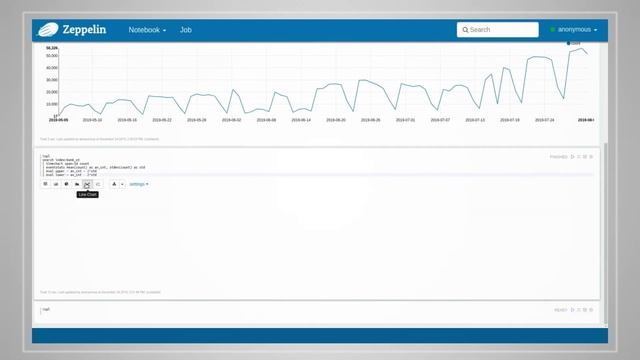Open the Notebook dropdown menu
This screenshot has height=360, width=640.
[x=147, y=30]
